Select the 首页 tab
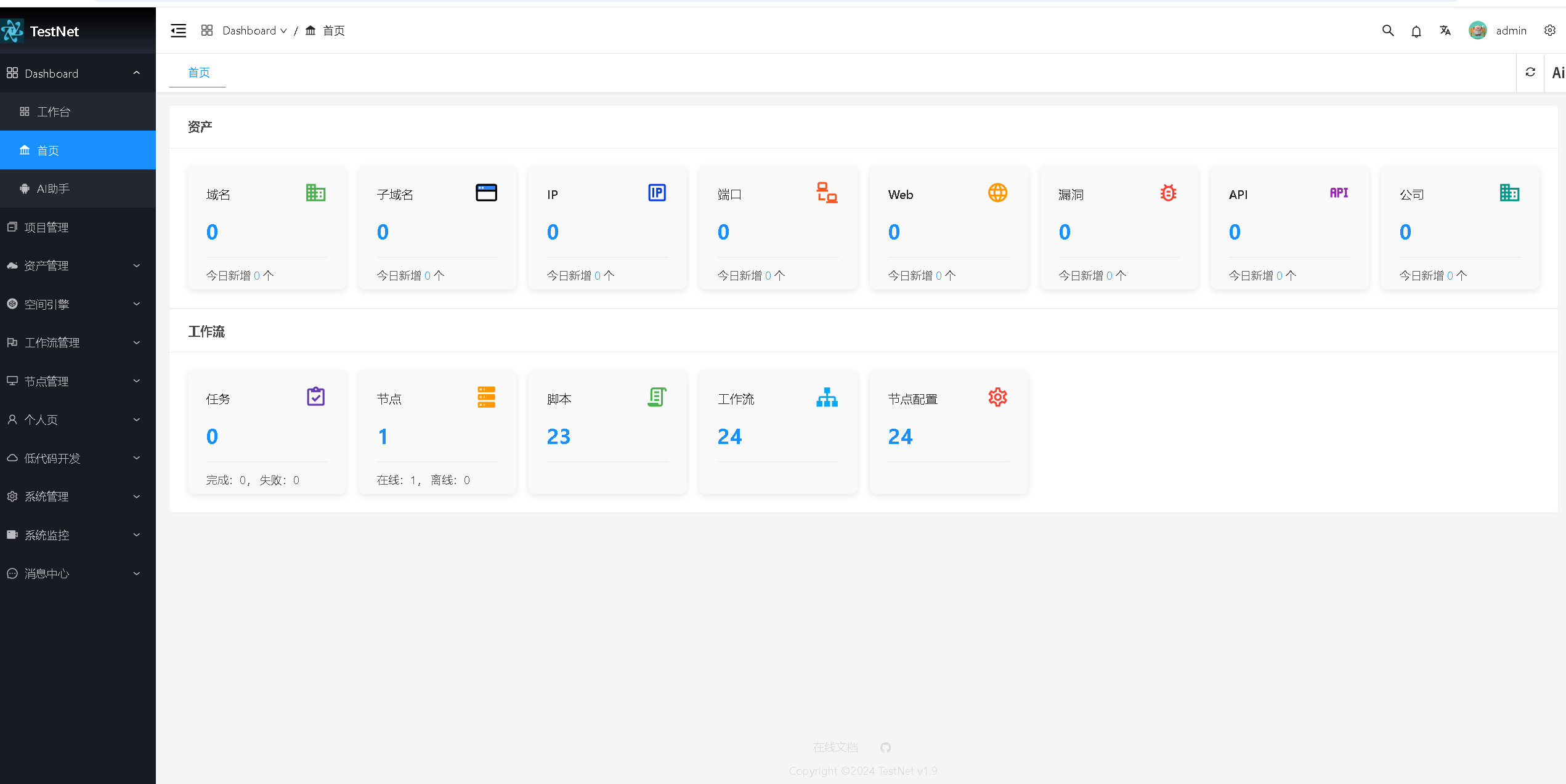Screen dimensions: 1566x784 (198, 73)
